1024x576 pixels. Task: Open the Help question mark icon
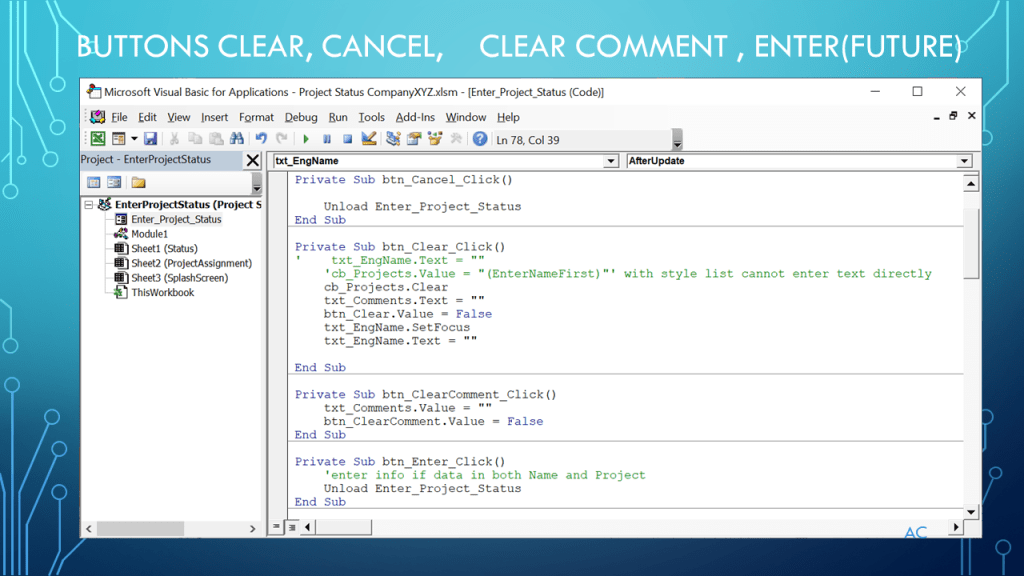480,139
